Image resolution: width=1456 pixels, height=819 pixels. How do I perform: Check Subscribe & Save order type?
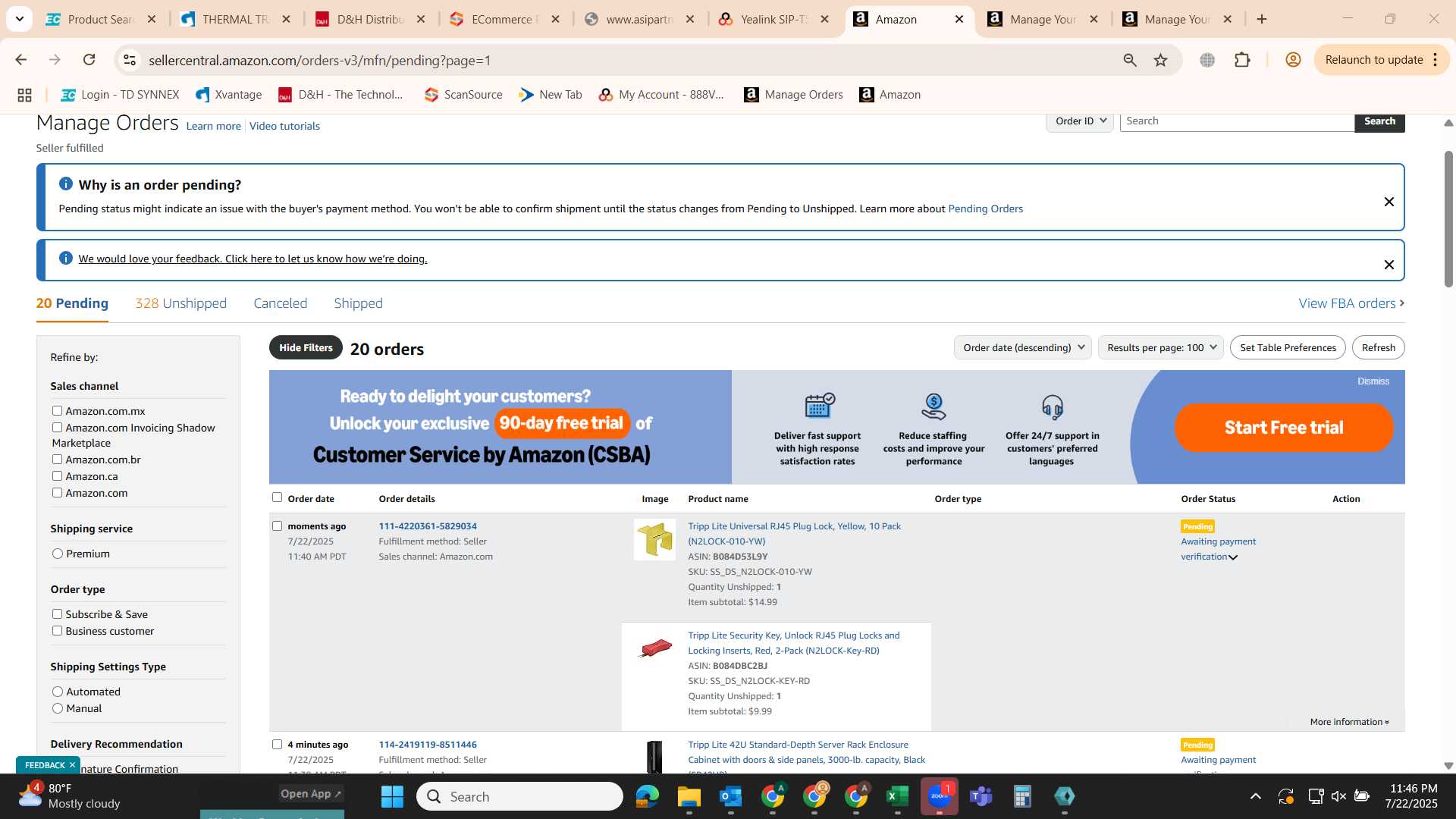[x=57, y=614]
